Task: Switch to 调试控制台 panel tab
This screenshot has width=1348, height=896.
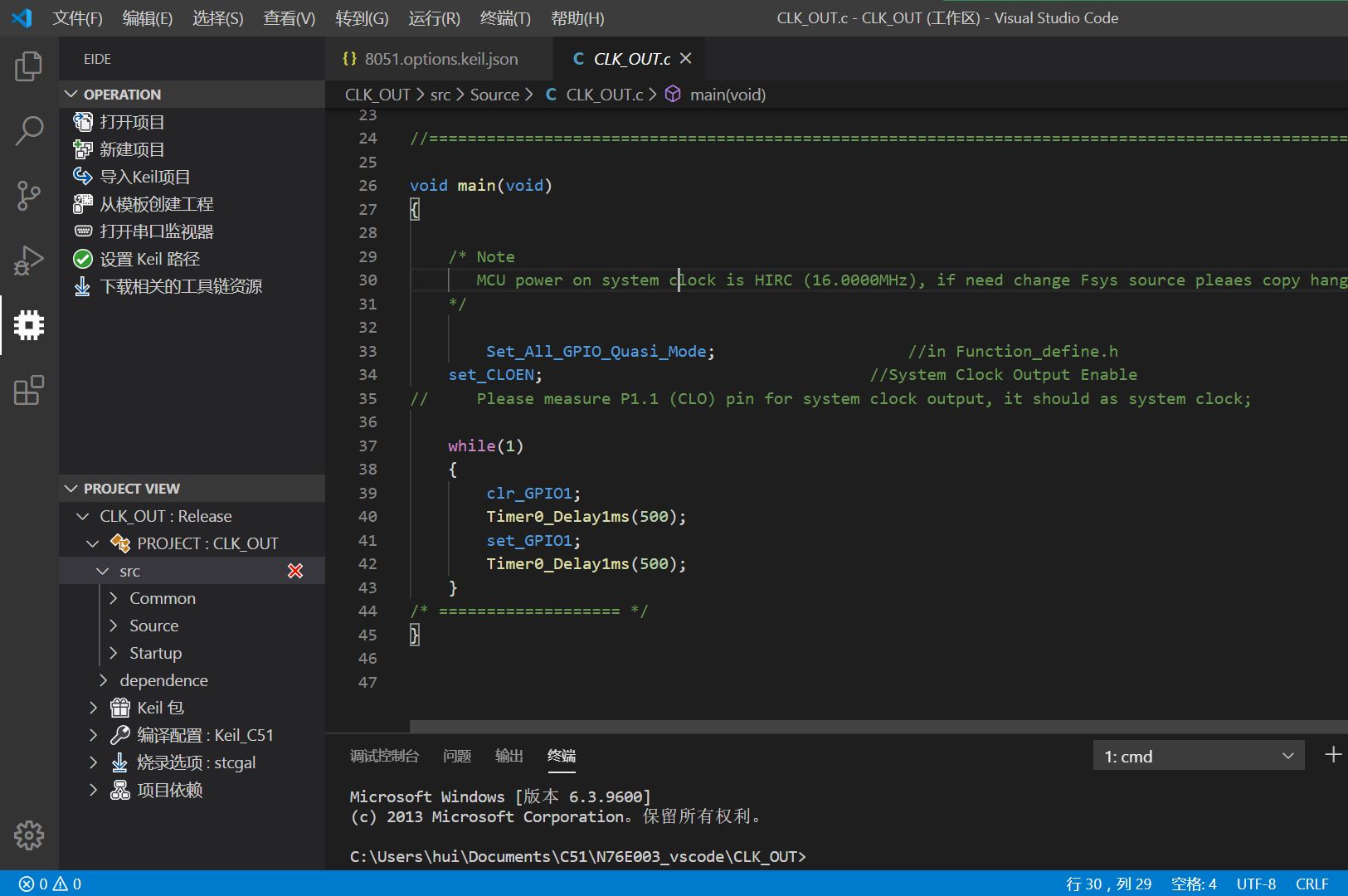Action: pos(384,756)
